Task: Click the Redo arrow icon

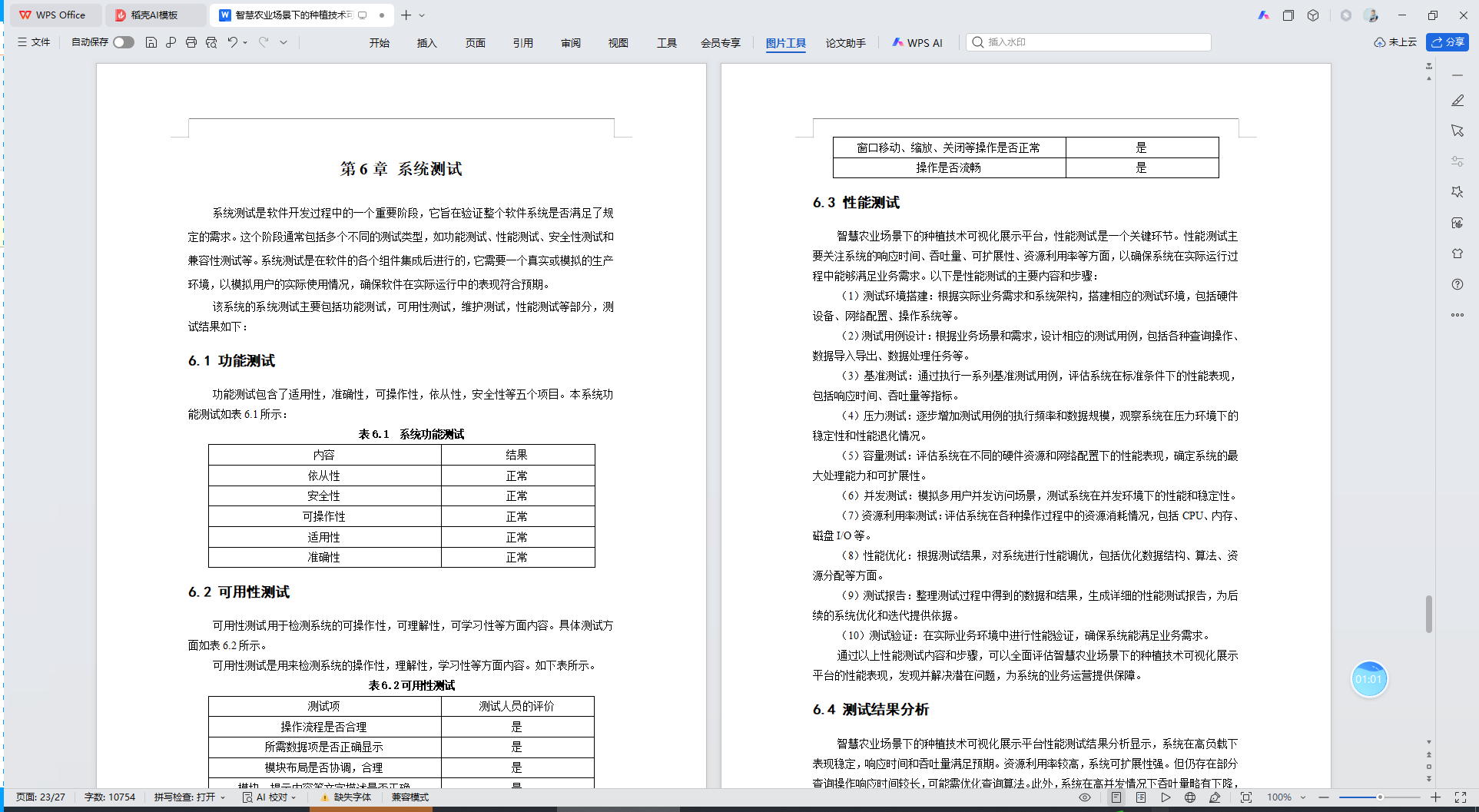Action: click(x=264, y=42)
